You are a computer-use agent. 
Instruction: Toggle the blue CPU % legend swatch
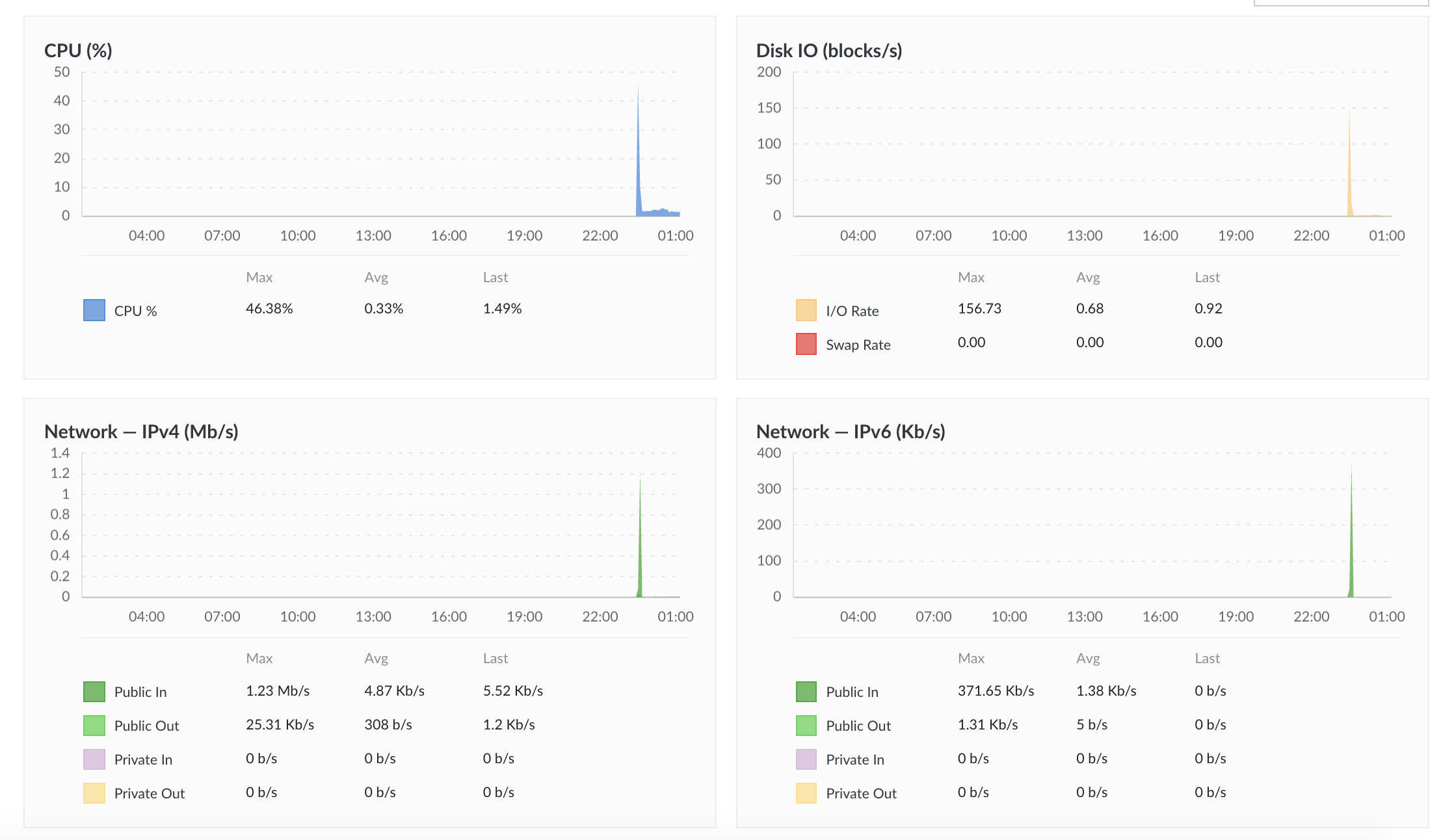(x=94, y=310)
